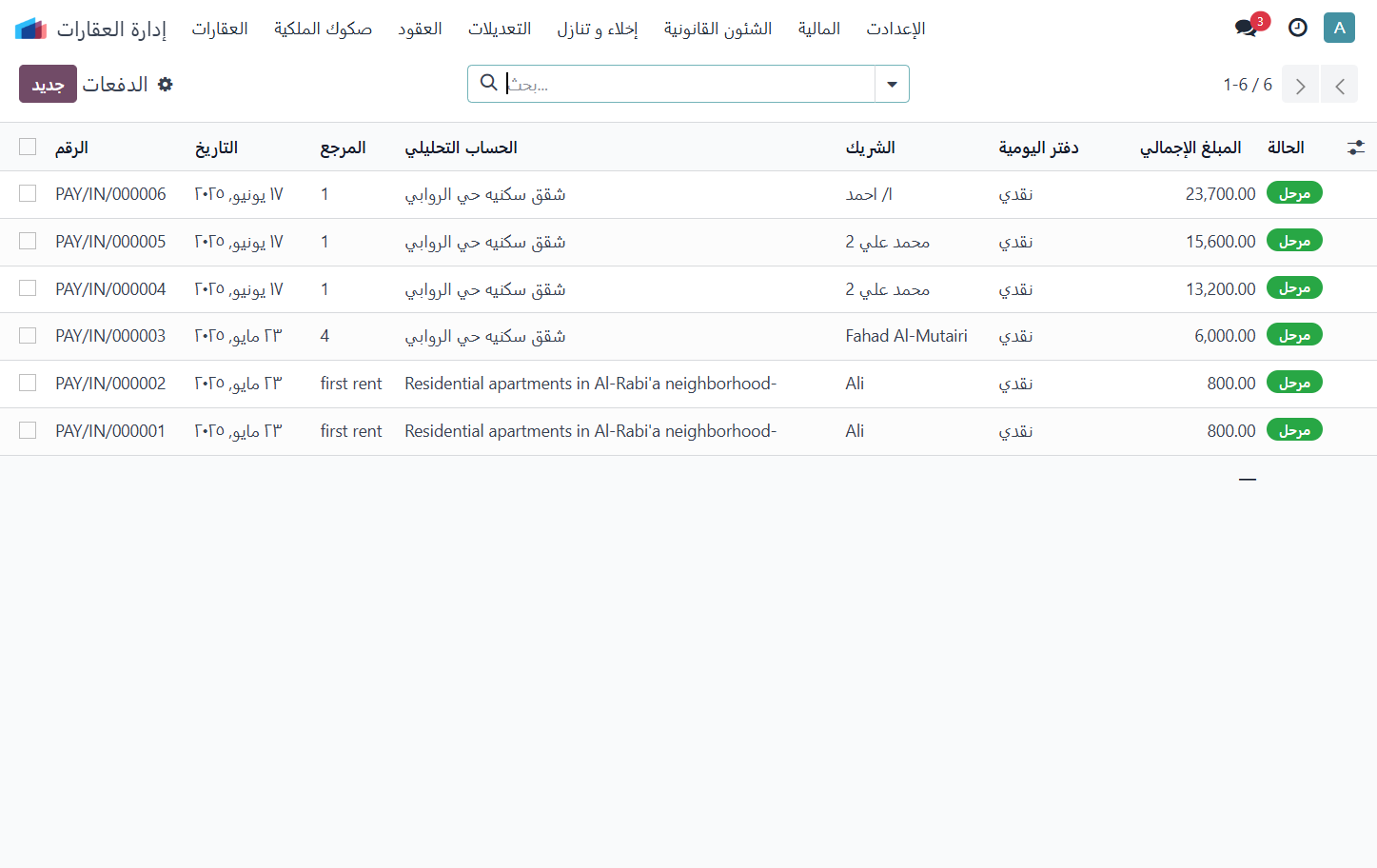Check the row PAY/IN/000005 checkbox

28,241
